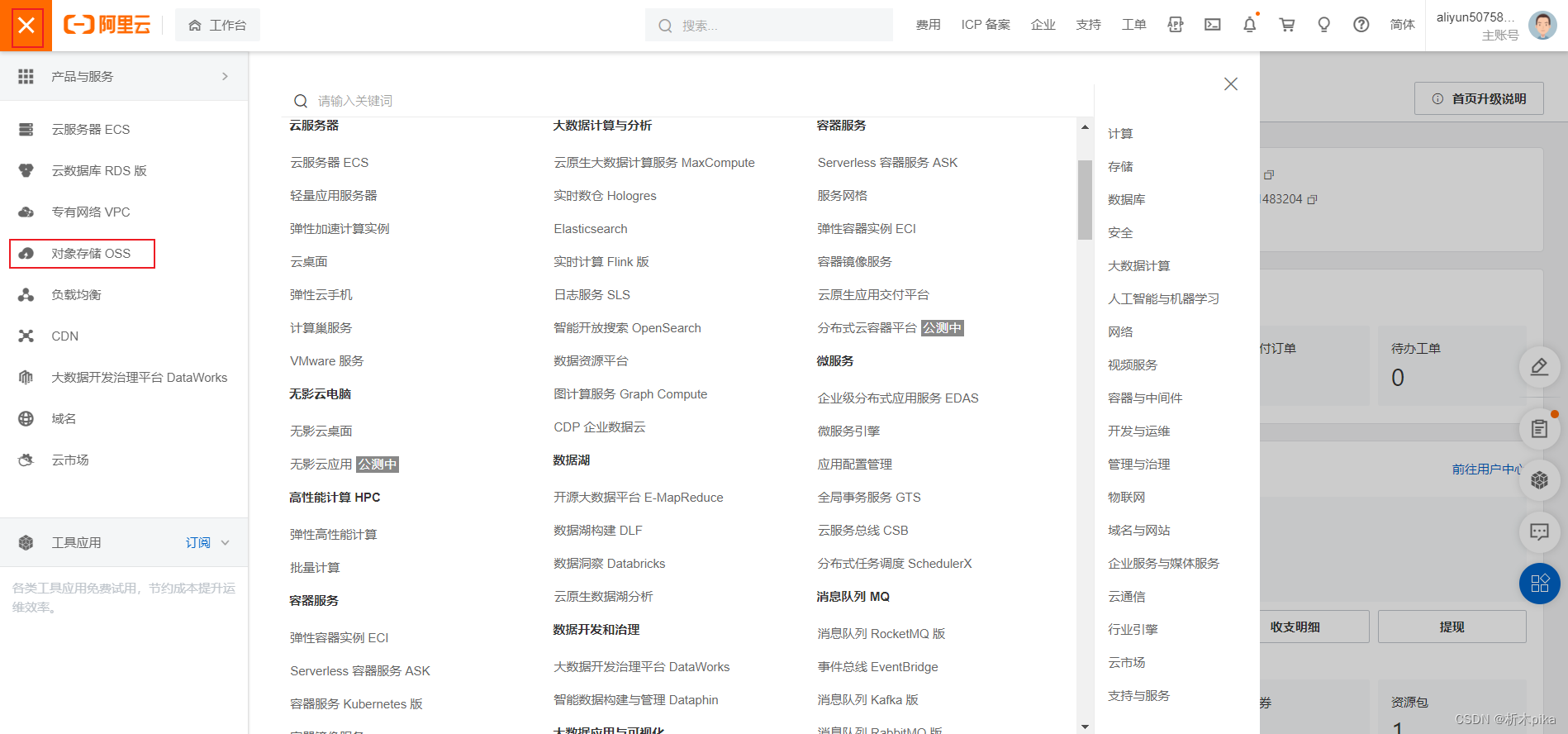
Task: Switch language via 简体
Action: [1402, 25]
